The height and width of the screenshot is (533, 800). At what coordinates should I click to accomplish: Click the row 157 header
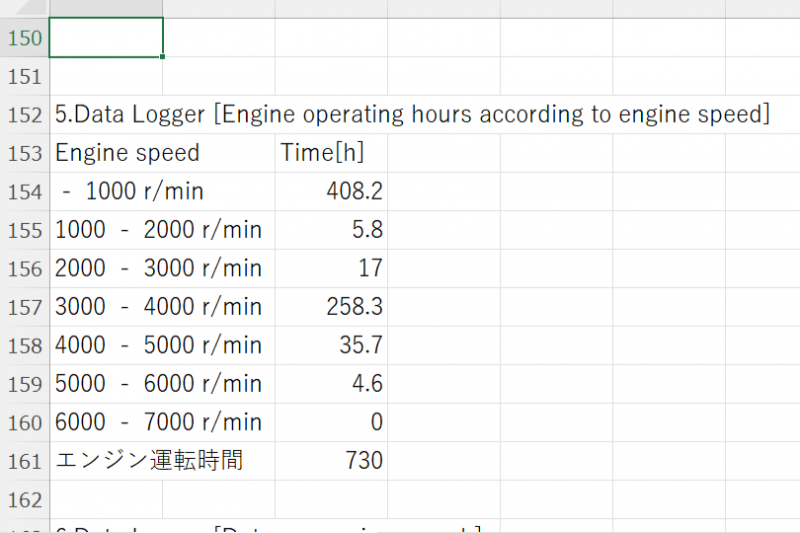click(24, 307)
